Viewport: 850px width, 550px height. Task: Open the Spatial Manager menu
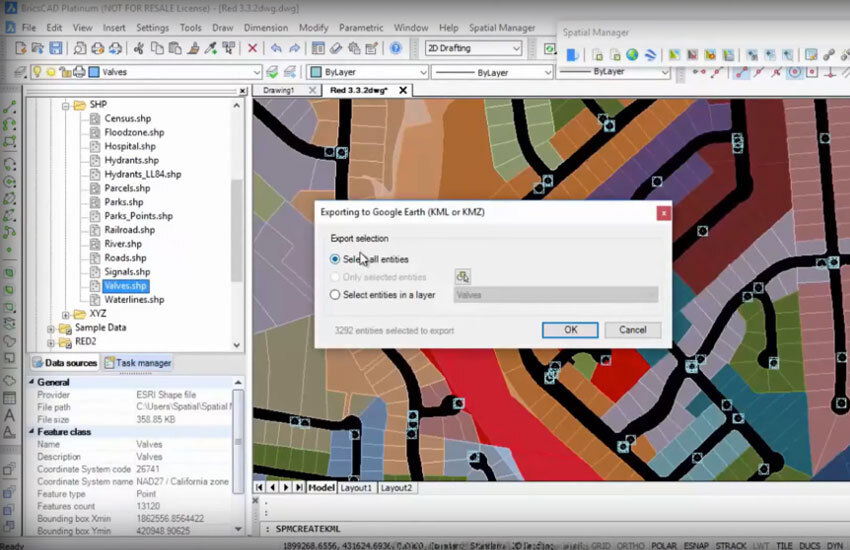pyautogui.click(x=501, y=28)
